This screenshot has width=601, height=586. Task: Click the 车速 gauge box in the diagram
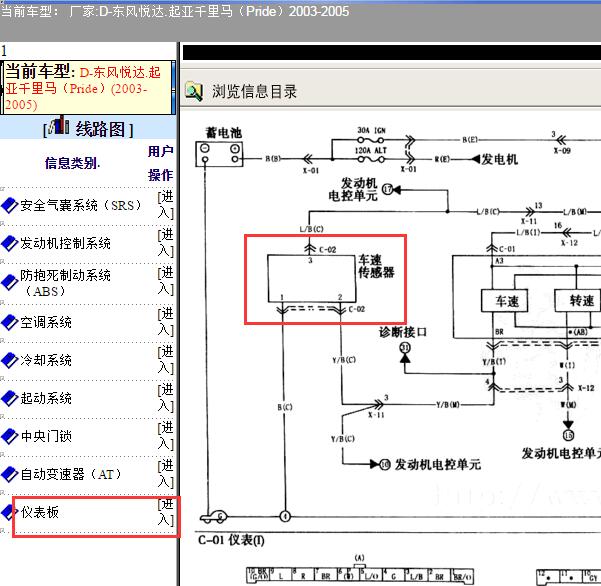[504, 301]
